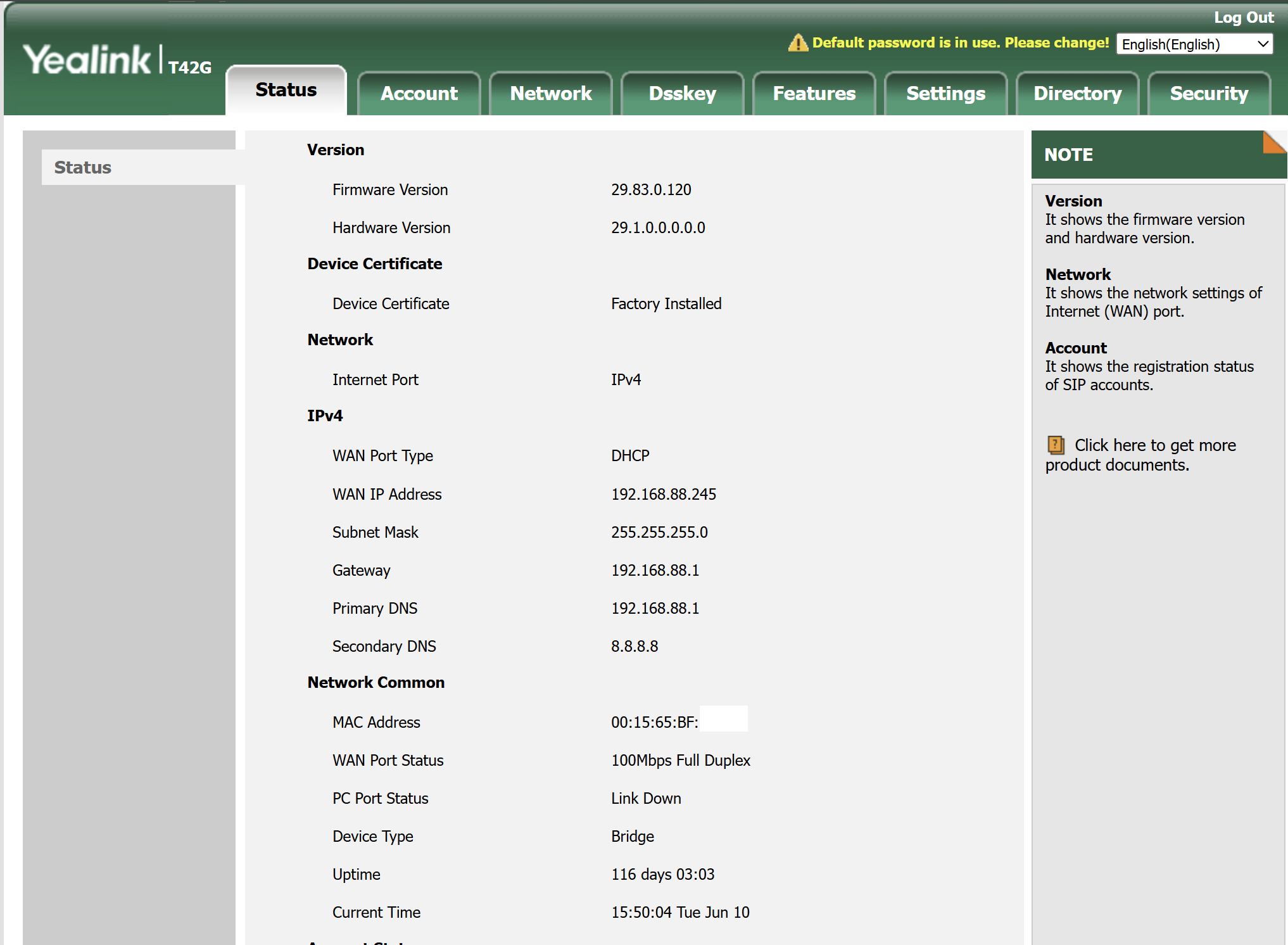The width and height of the screenshot is (1288, 945).
Task: Click the WAN IP Address value 192.168.88.245
Action: click(663, 495)
